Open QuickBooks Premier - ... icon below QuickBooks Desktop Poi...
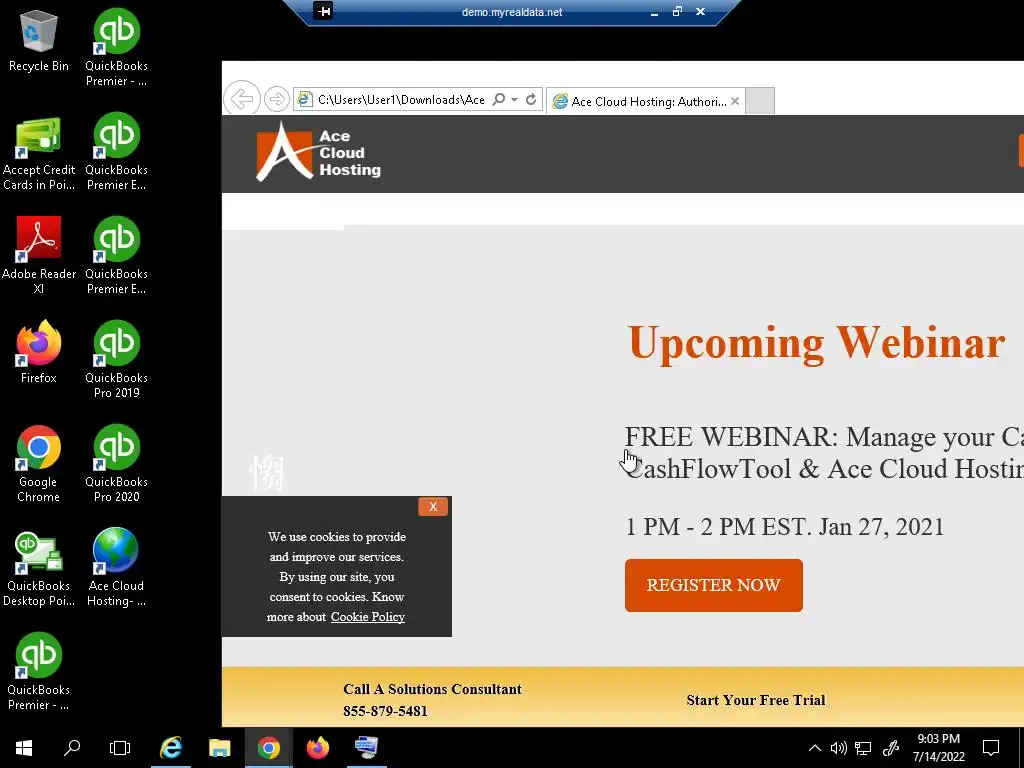 pyautogui.click(x=39, y=671)
